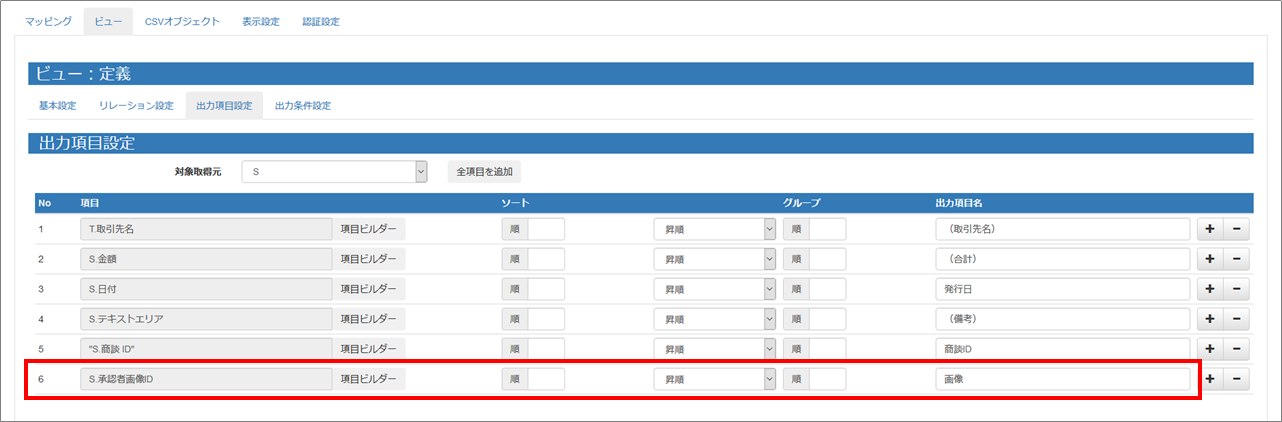Open 昇順 sort dropdown for S.承認者画像ID
The image size is (1282, 422).
click(714, 379)
